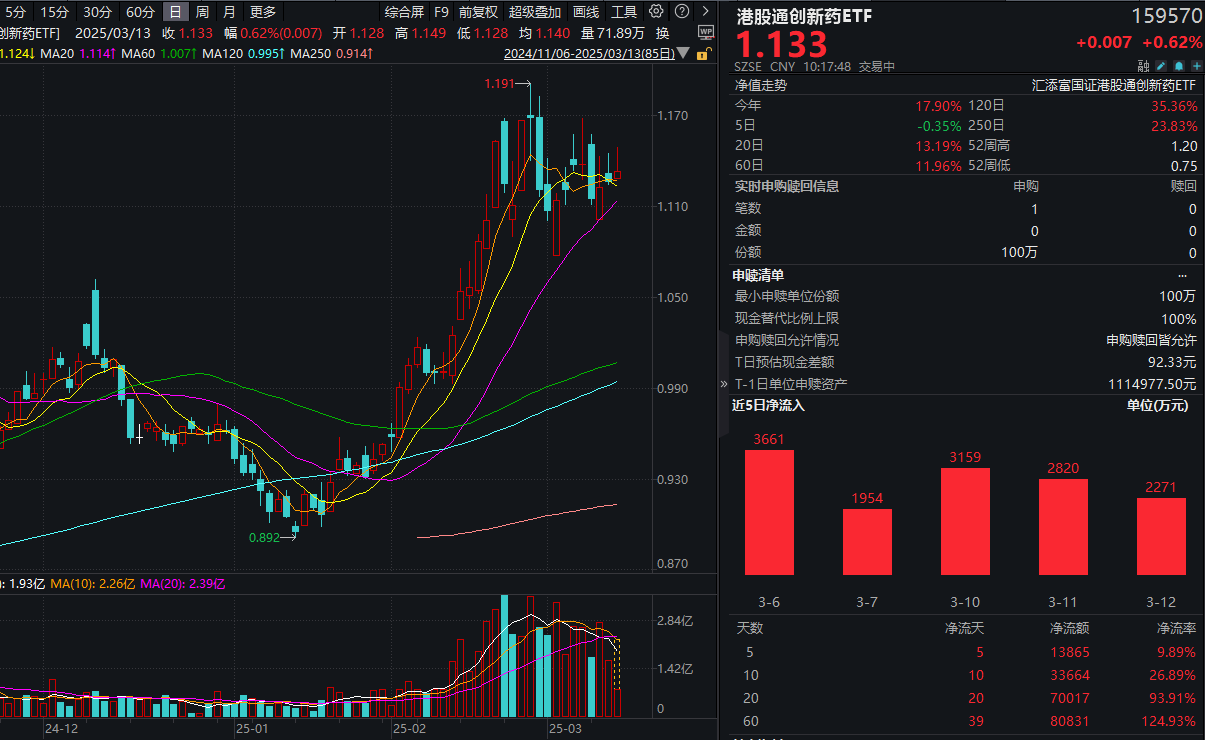Screen dimensions: 1205x740
Task: Click the 3-12 net inflow bar
Action: (1161, 536)
